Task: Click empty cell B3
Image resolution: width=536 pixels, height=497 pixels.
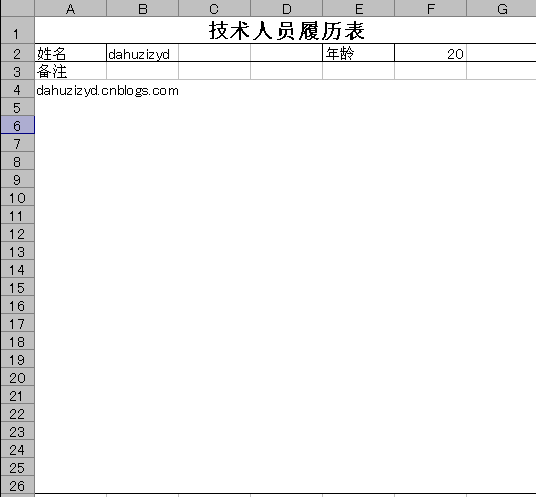Action: (x=143, y=71)
